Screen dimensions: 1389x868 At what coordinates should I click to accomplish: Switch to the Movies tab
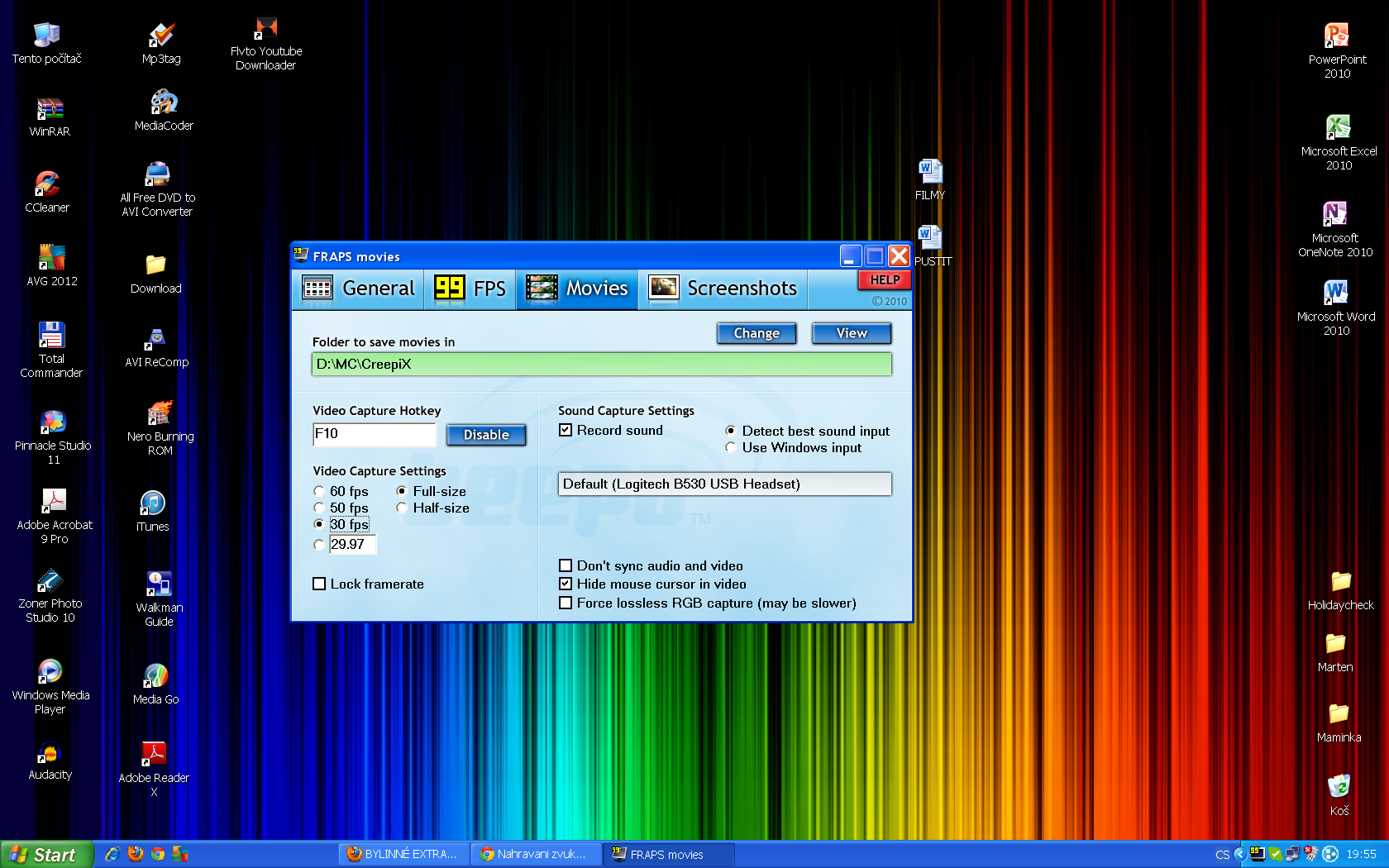(577, 289)
